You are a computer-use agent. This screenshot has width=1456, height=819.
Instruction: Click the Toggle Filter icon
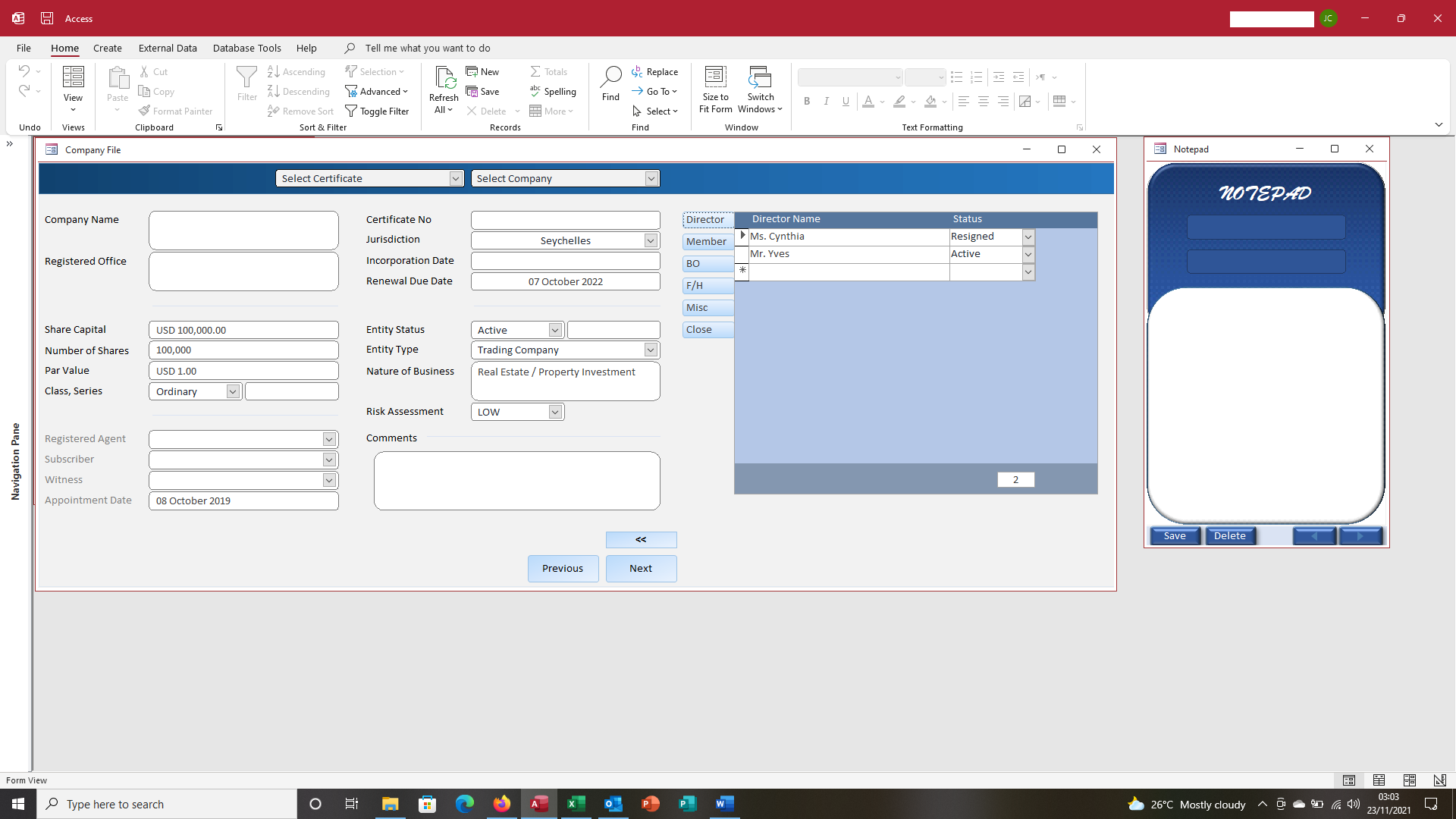351,111
